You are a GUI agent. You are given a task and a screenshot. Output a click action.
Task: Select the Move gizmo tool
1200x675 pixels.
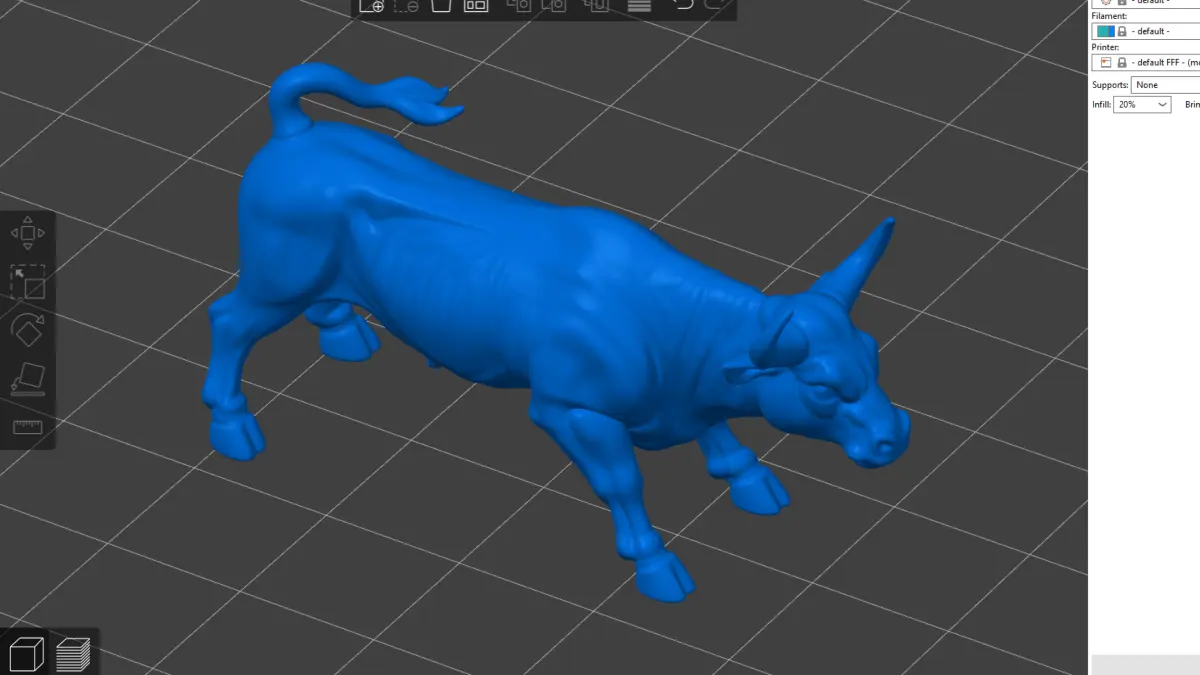pos(27,233)
